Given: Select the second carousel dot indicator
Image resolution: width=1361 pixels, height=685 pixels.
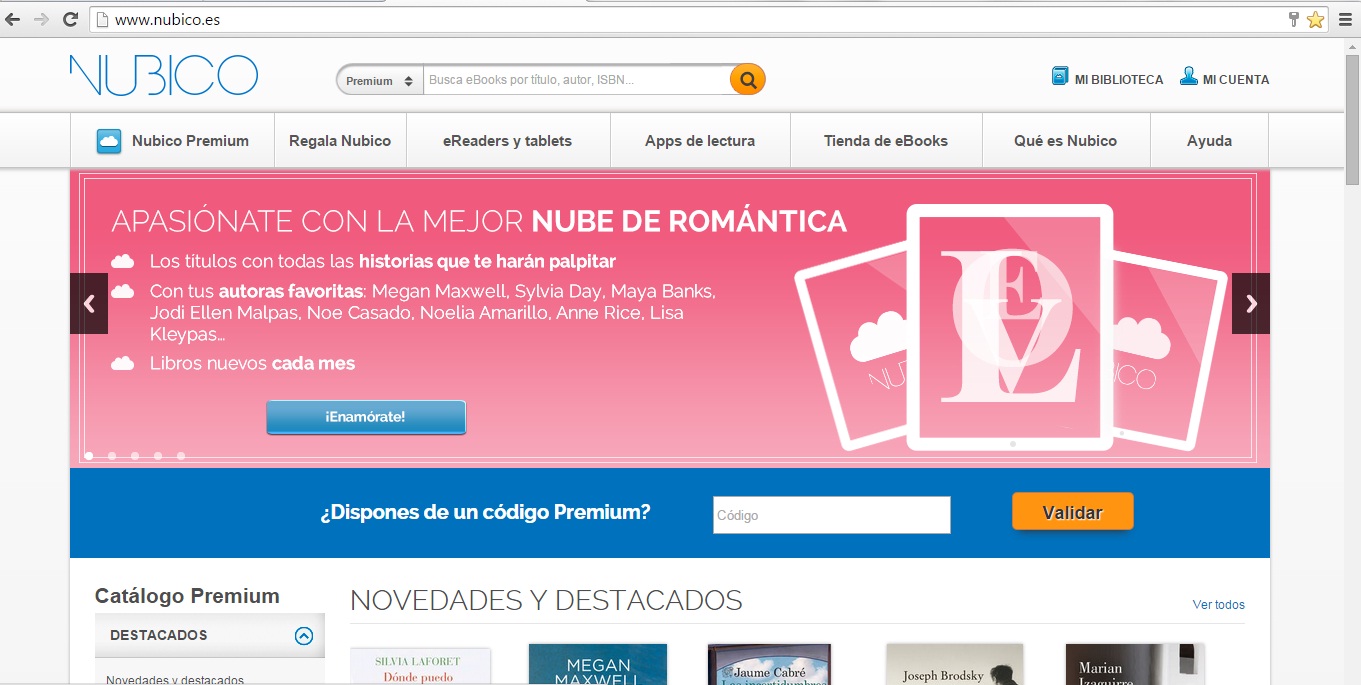Looking at the screenshot, I should coord(112,456).
